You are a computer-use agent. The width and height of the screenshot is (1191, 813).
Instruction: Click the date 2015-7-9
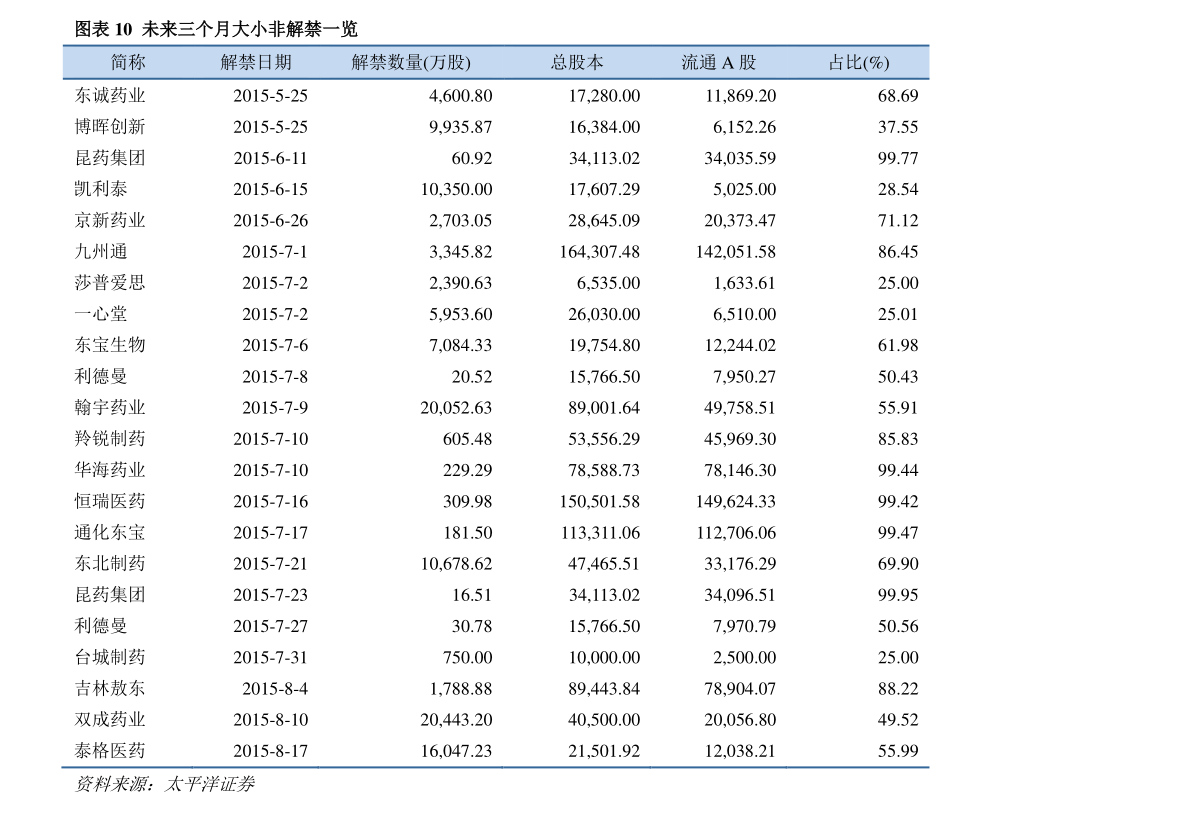(275, 407)
